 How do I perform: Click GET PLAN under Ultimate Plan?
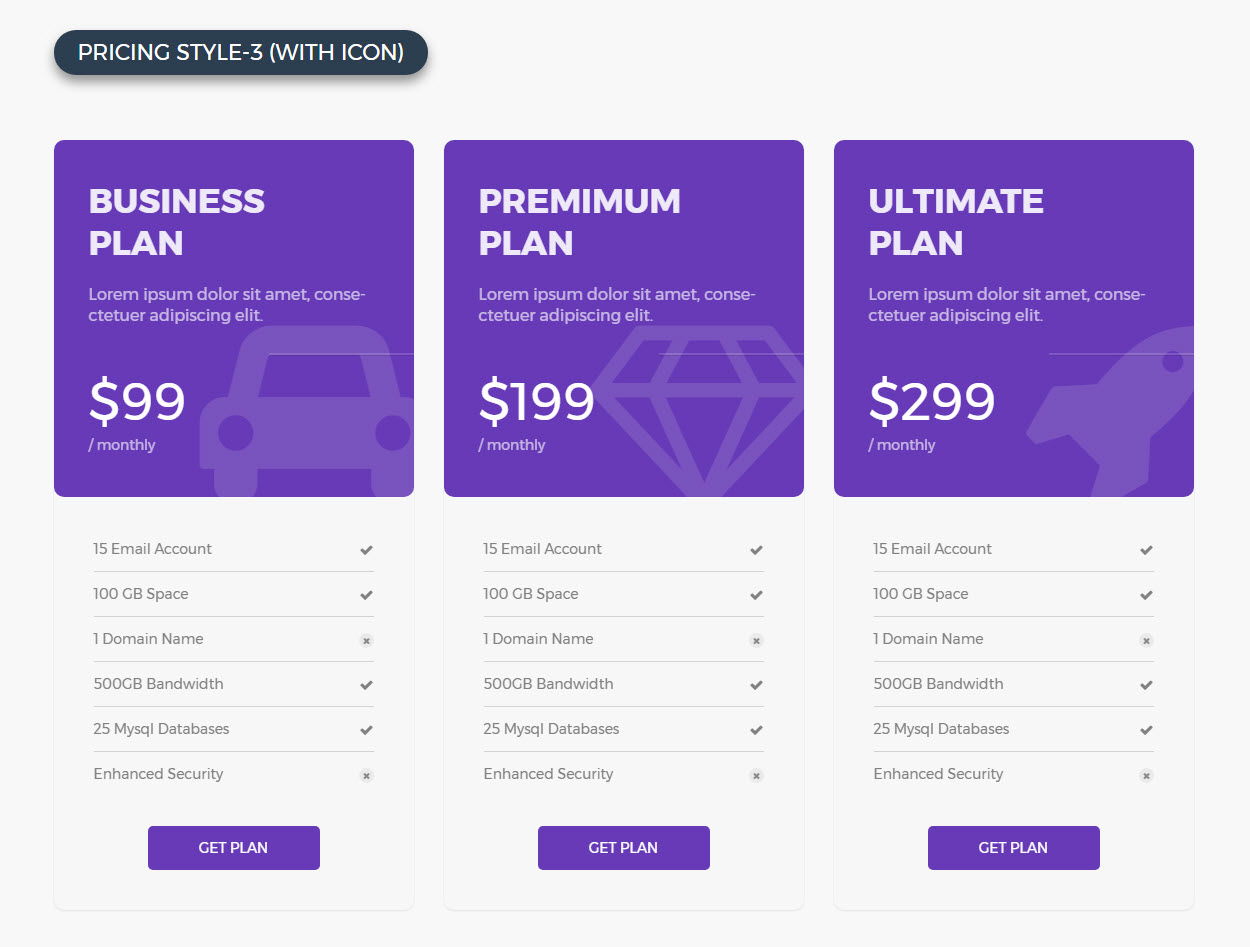(x=1013, y=847)
